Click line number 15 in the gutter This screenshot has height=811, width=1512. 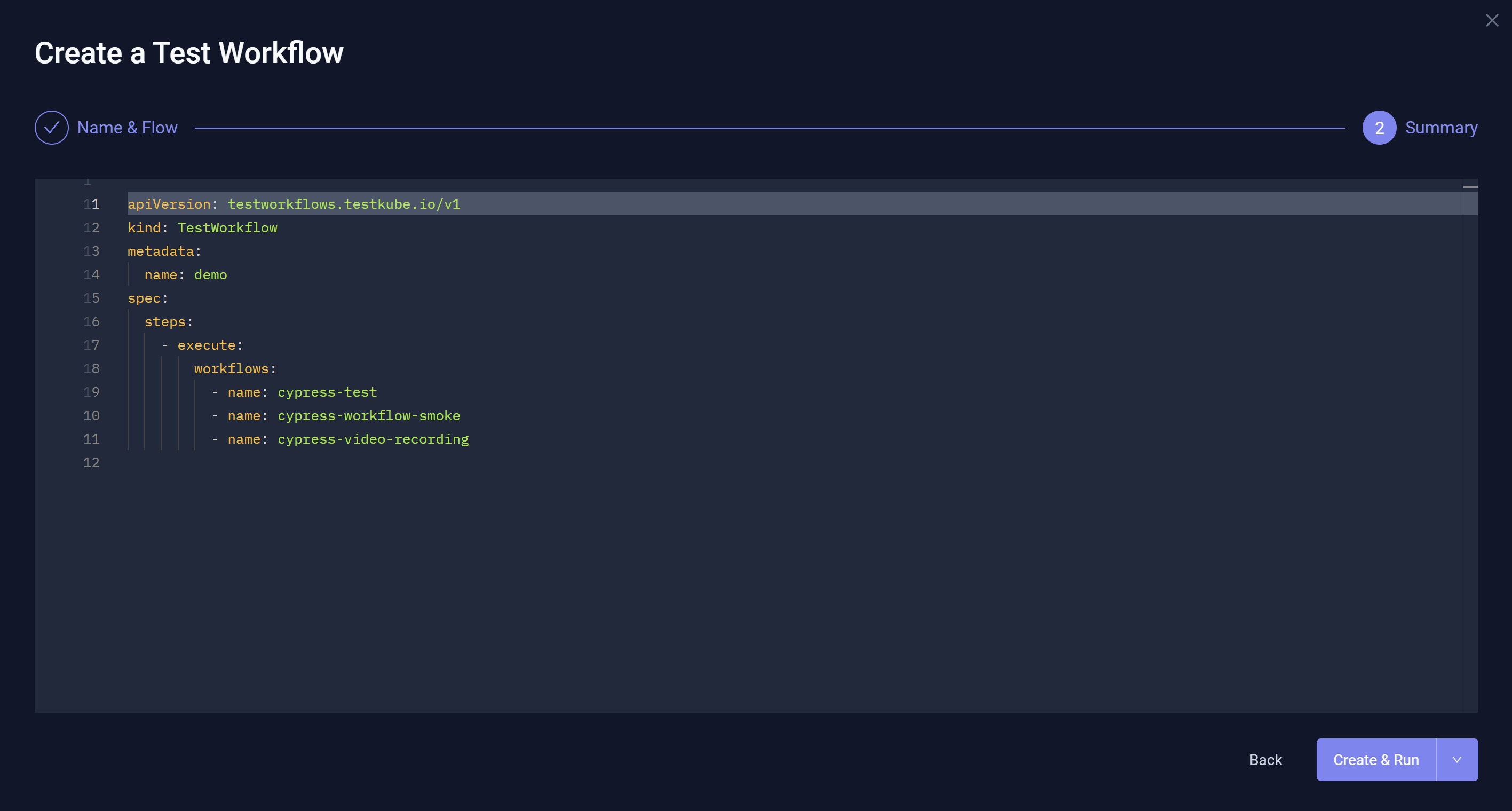[x=92, y=298]
